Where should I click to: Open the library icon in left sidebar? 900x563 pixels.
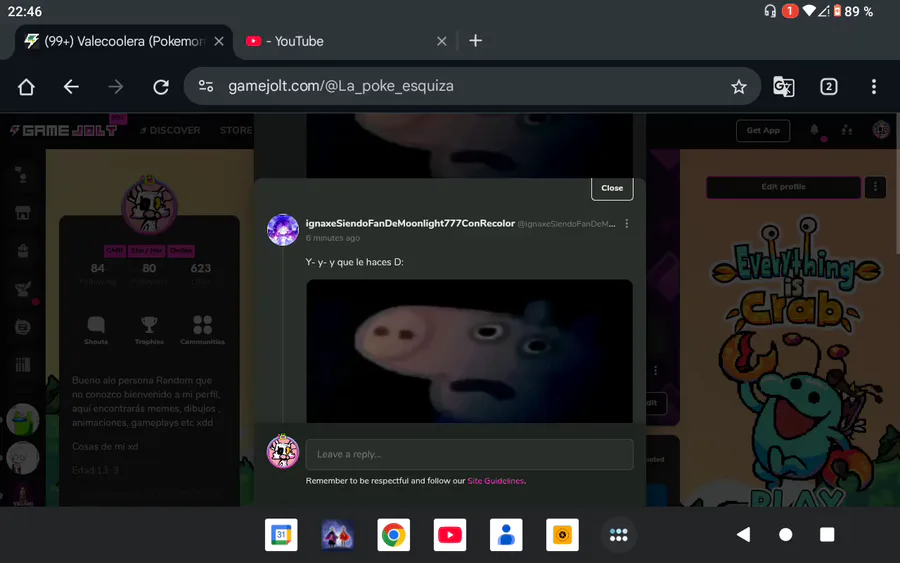pos(22,365)
